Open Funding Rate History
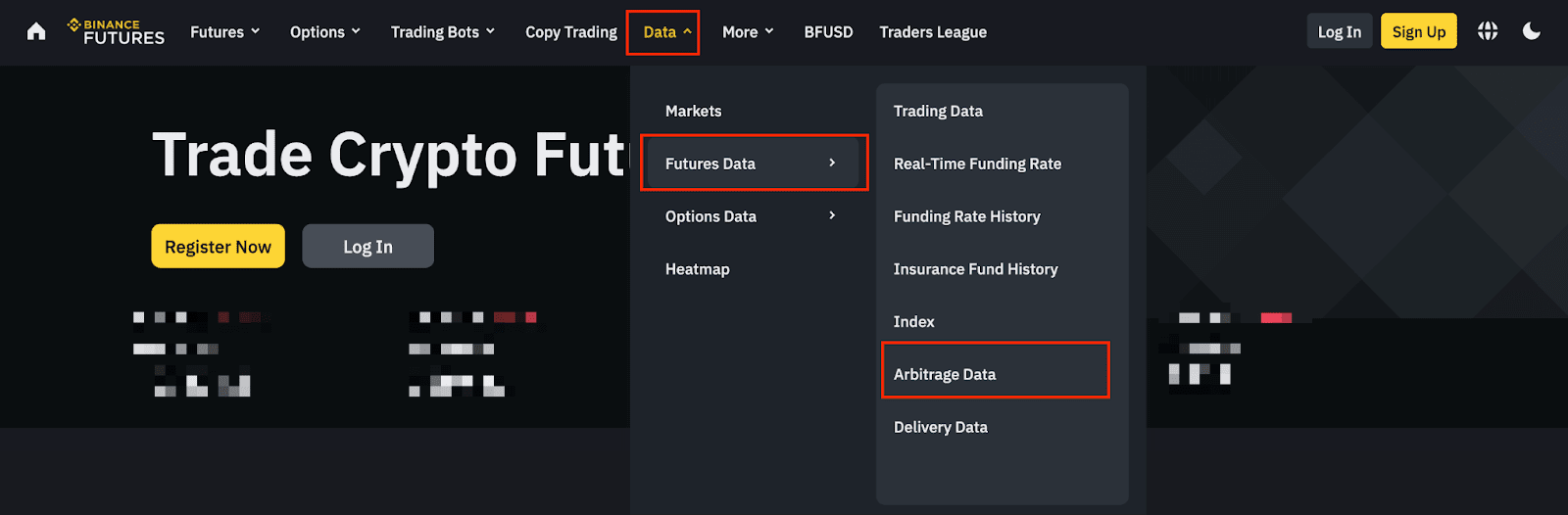Viewport: 1568px width, 515px height. click(x=966, y=216)
